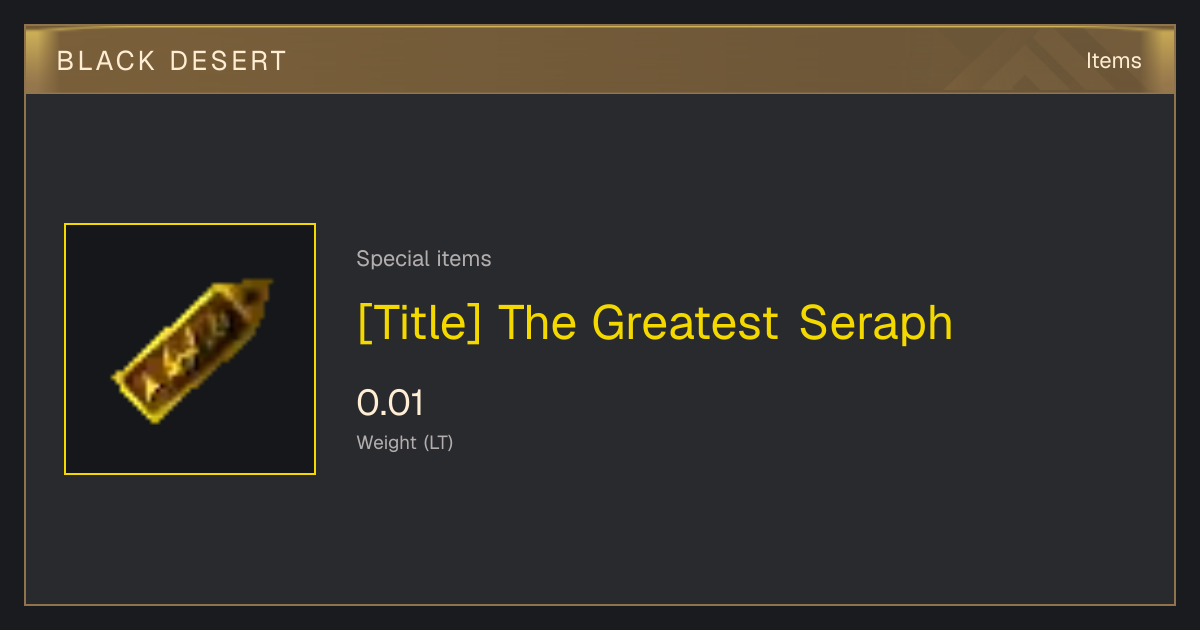
Task: Select the yellow-bordered item thumbnail frame
Action: pos(190,349)
